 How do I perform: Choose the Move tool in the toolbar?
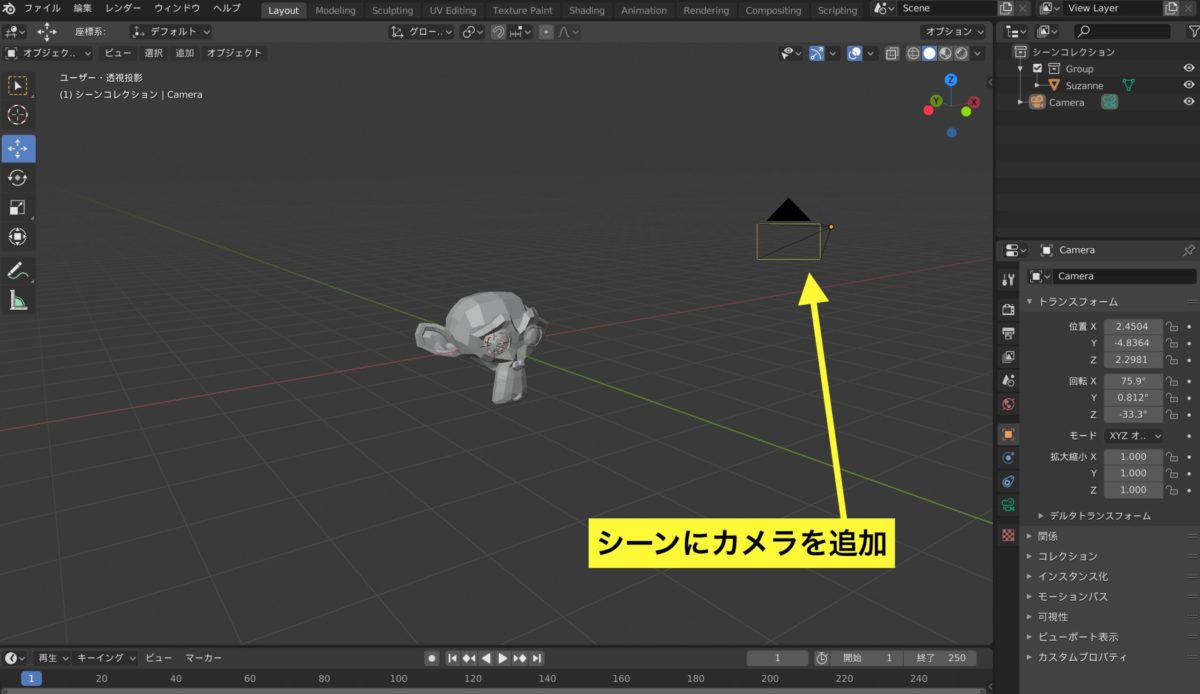[18, 149]
